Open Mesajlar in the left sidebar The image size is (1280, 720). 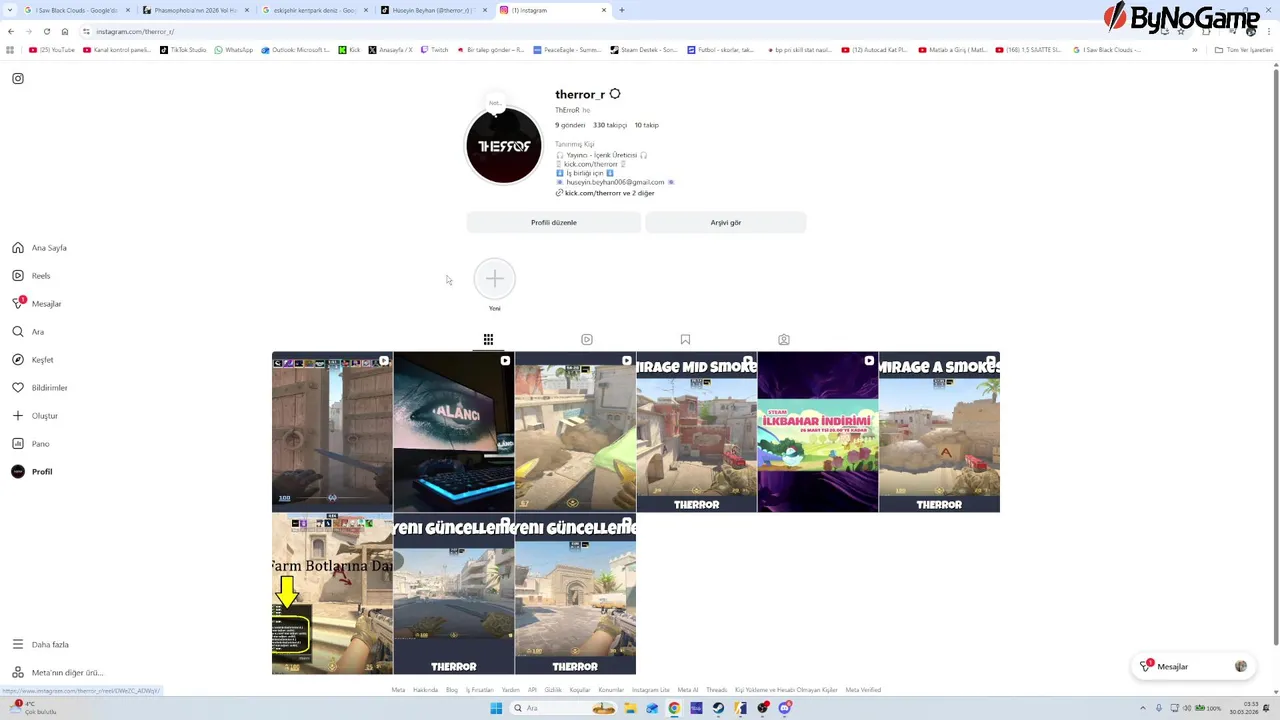click(37, 304)
